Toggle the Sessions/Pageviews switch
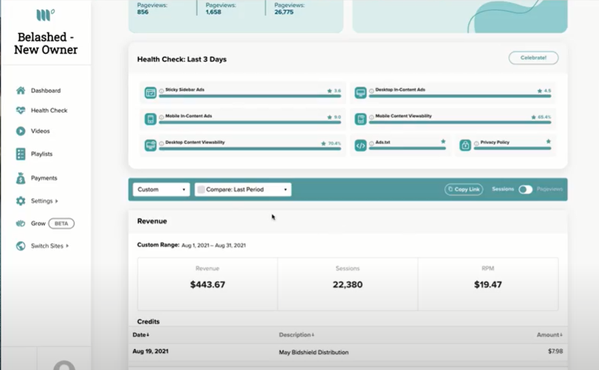This screenshot has height=370, width=599. pos(525,189)
